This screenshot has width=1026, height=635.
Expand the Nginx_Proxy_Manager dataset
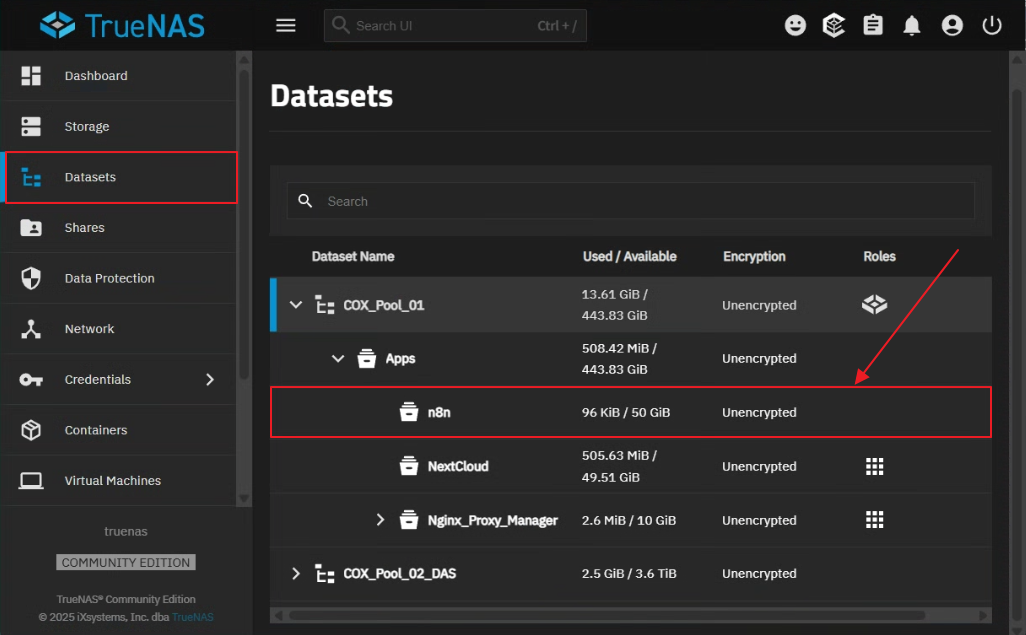(380, 520)
